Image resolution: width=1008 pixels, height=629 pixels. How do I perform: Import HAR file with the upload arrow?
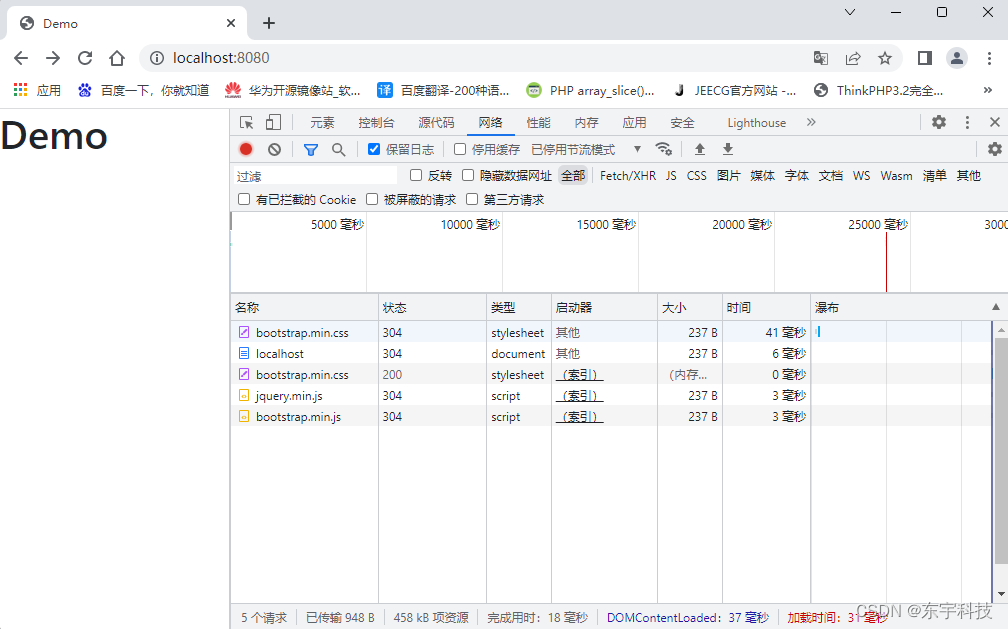click(x=700, y=149)
